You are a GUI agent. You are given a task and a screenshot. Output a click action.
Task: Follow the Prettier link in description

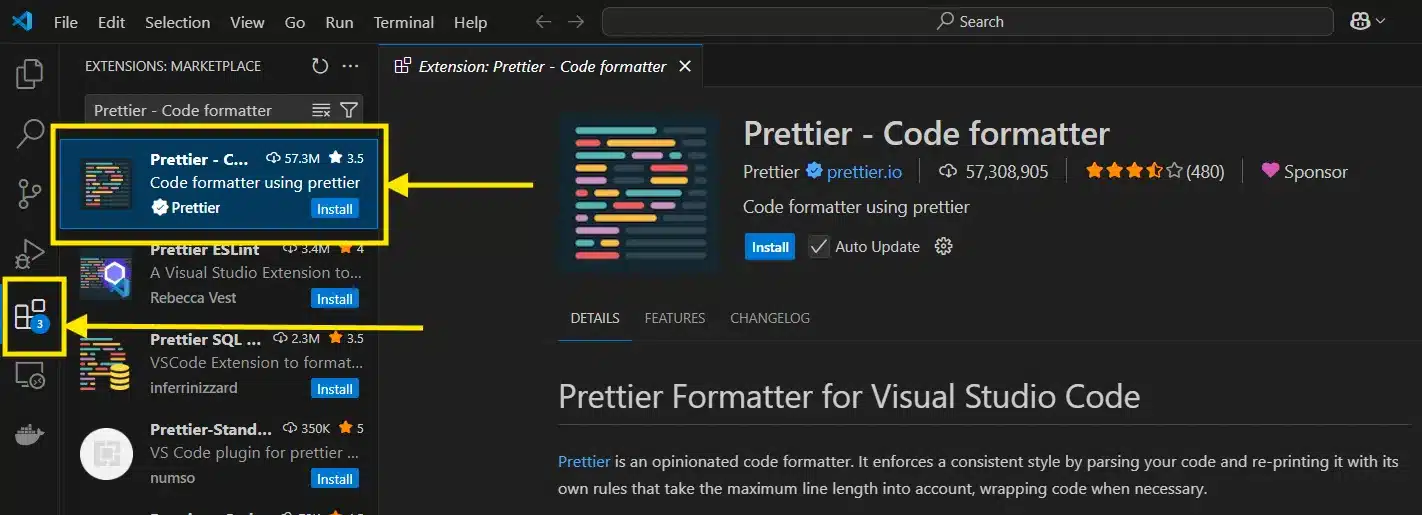tap(584, 461)
